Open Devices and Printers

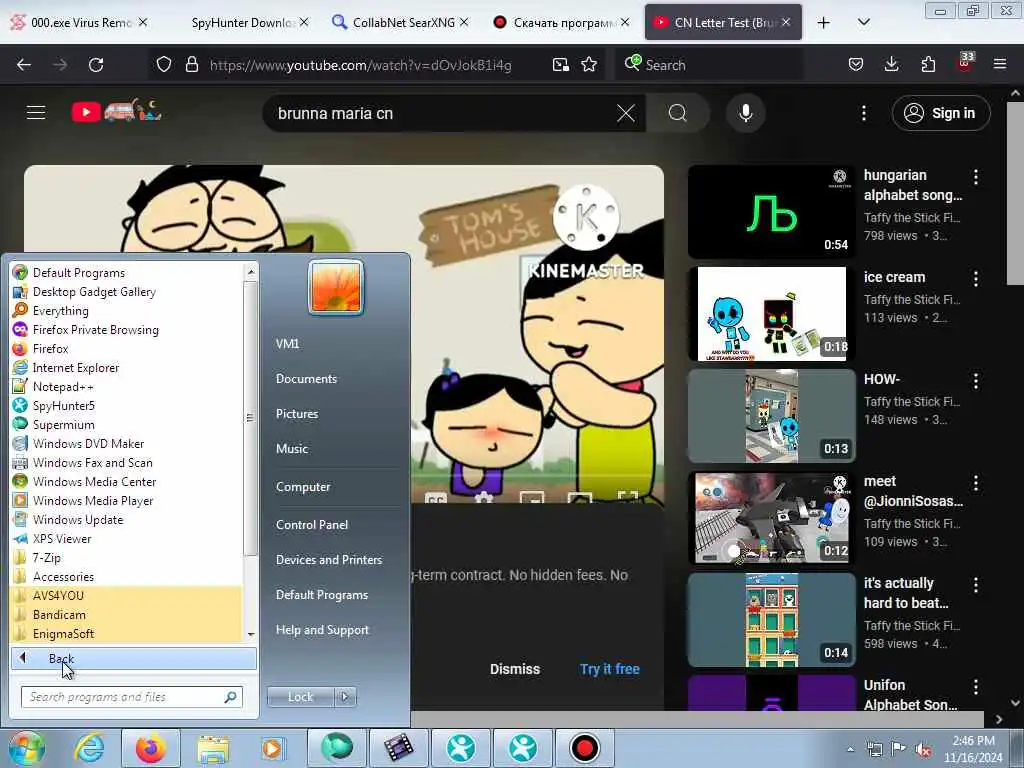pos(329,560)
